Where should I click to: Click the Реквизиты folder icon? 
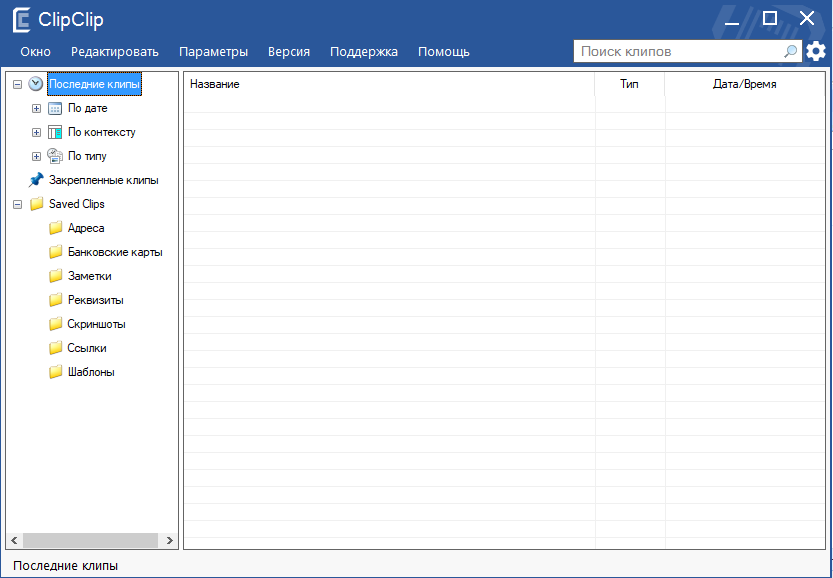coord(55,300)
